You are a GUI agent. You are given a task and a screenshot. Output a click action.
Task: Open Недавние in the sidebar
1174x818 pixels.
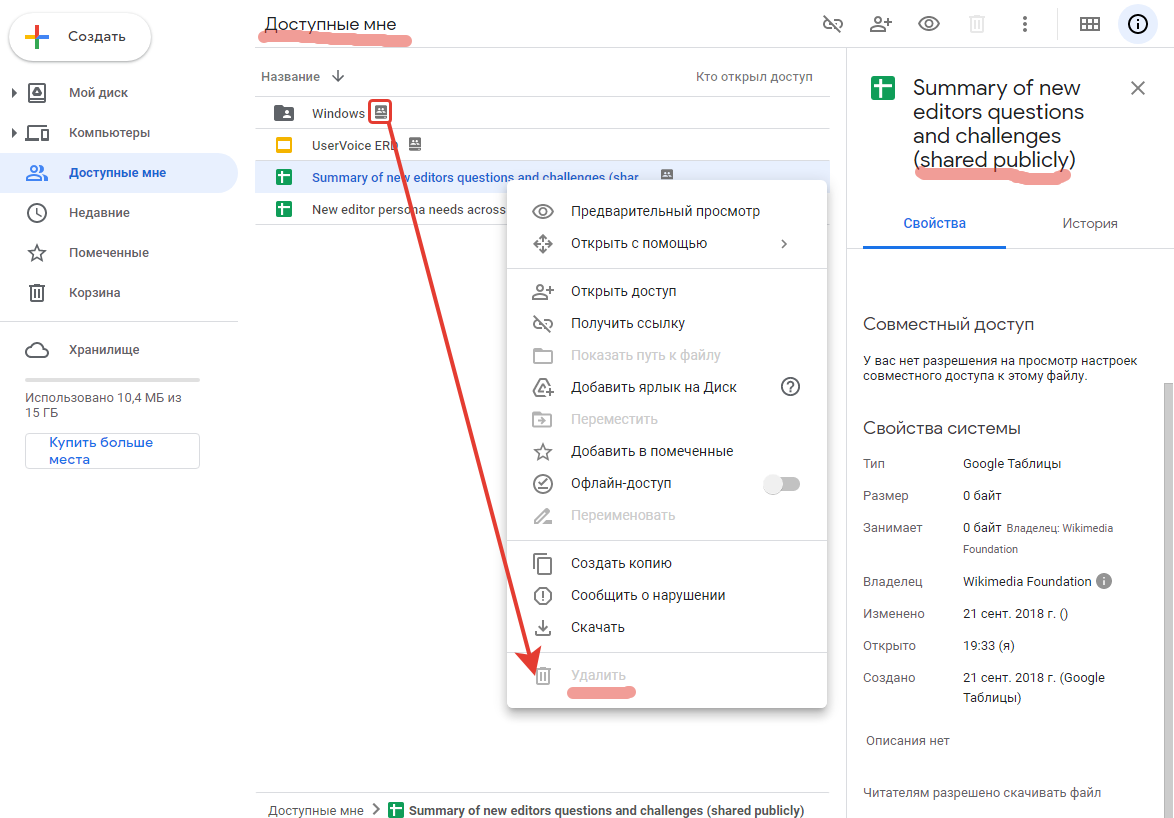[x=99, y=213]
